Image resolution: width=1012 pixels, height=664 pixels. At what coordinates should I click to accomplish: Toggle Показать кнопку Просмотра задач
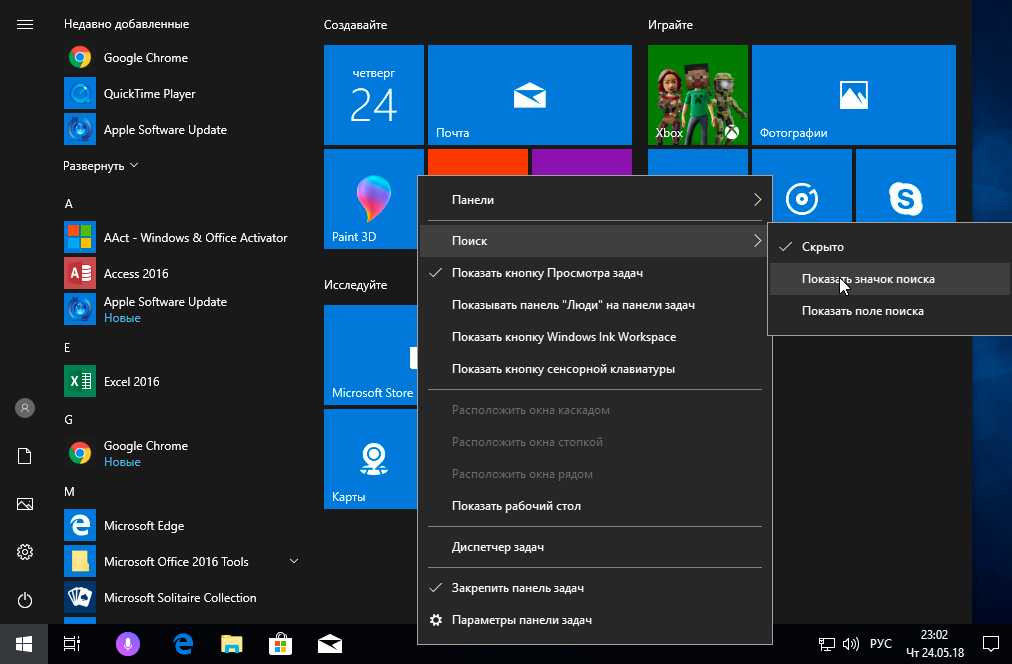[595, 273]
